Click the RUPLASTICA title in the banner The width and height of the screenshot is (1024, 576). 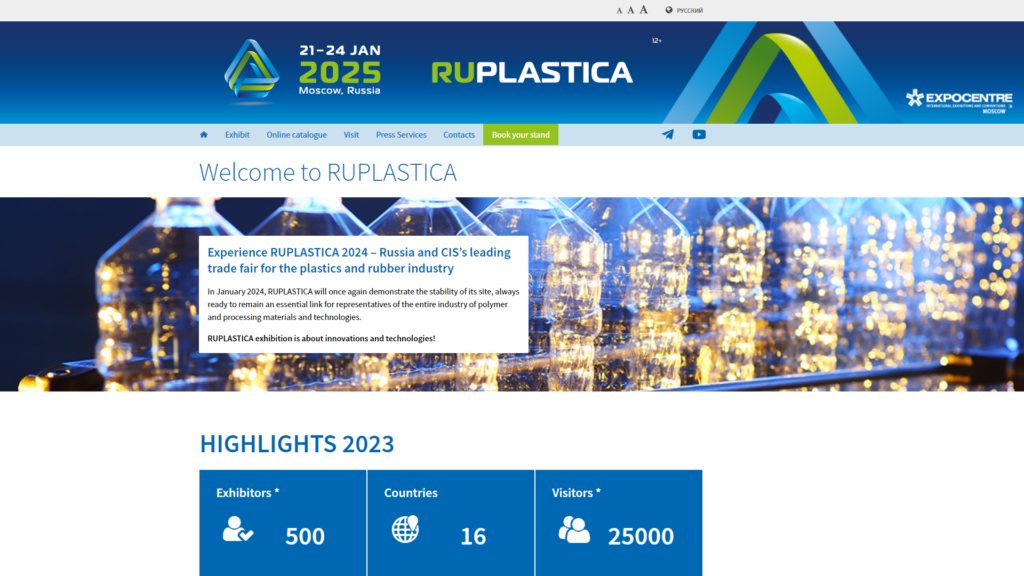[532, 72]
